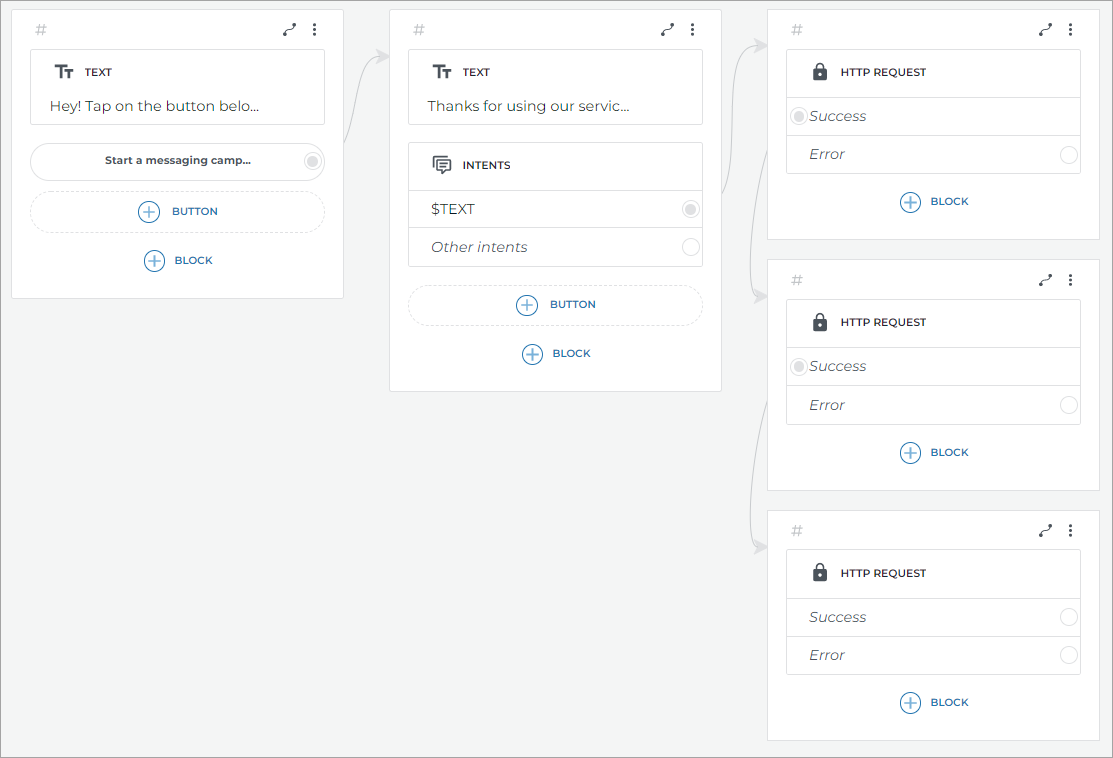Open three-dot menu on top HTTP Request card
Image resolution: width=1113 pixels, height=758 pixels.
pyautogui.click(x=1070, y=30)
